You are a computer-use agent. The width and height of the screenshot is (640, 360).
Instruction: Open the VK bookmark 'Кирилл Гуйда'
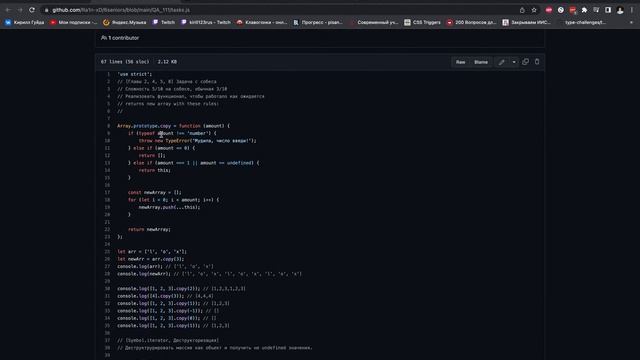pos(24,22)
